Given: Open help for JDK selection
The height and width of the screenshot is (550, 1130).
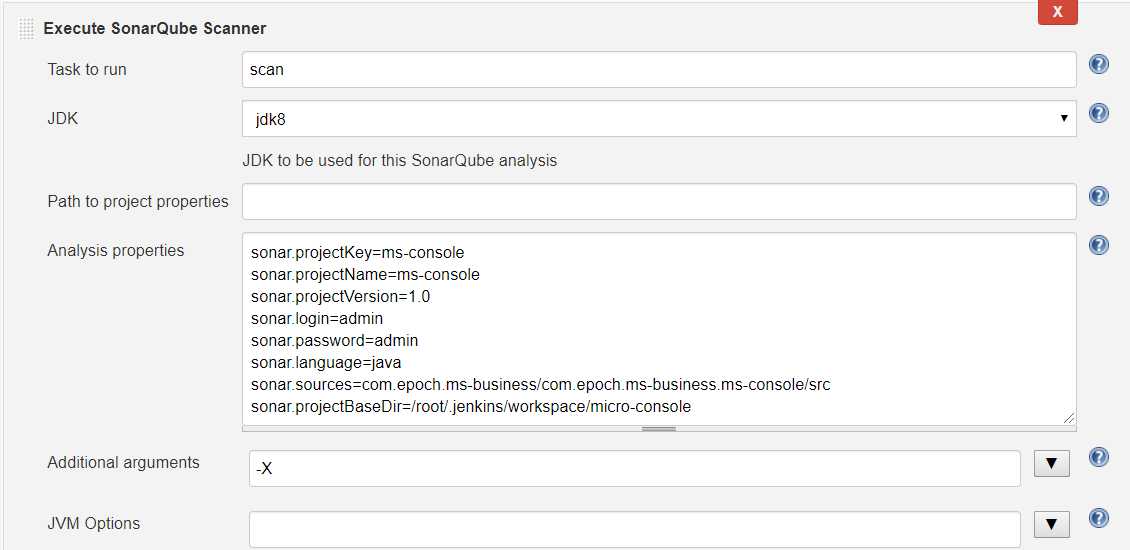Looking at the screenshot, I should pyautogui.click(x=1098, y=113).
